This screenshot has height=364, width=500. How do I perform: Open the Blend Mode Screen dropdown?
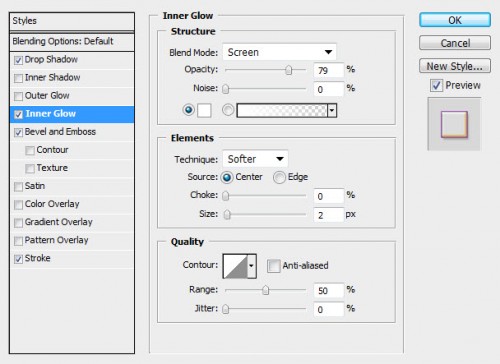279,52
